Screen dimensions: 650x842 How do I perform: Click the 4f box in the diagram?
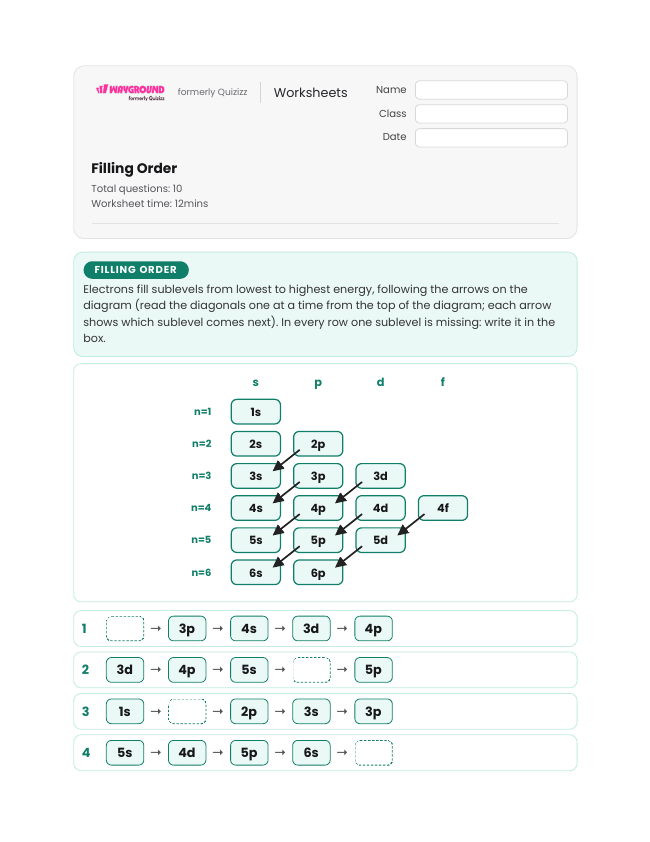(x=443, y=508)
